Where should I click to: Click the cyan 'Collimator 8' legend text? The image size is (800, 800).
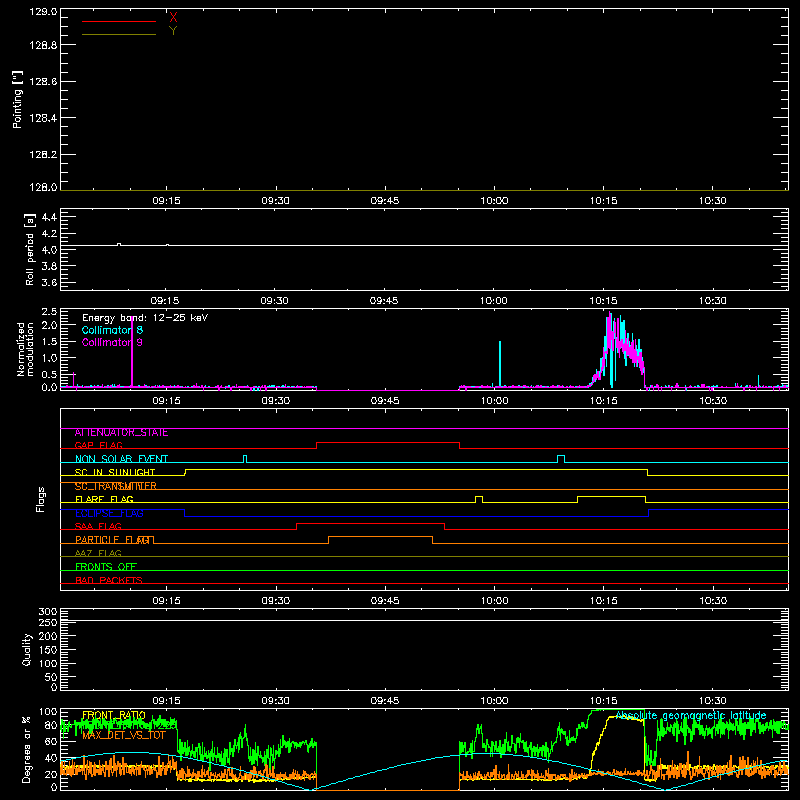(112, 330)
